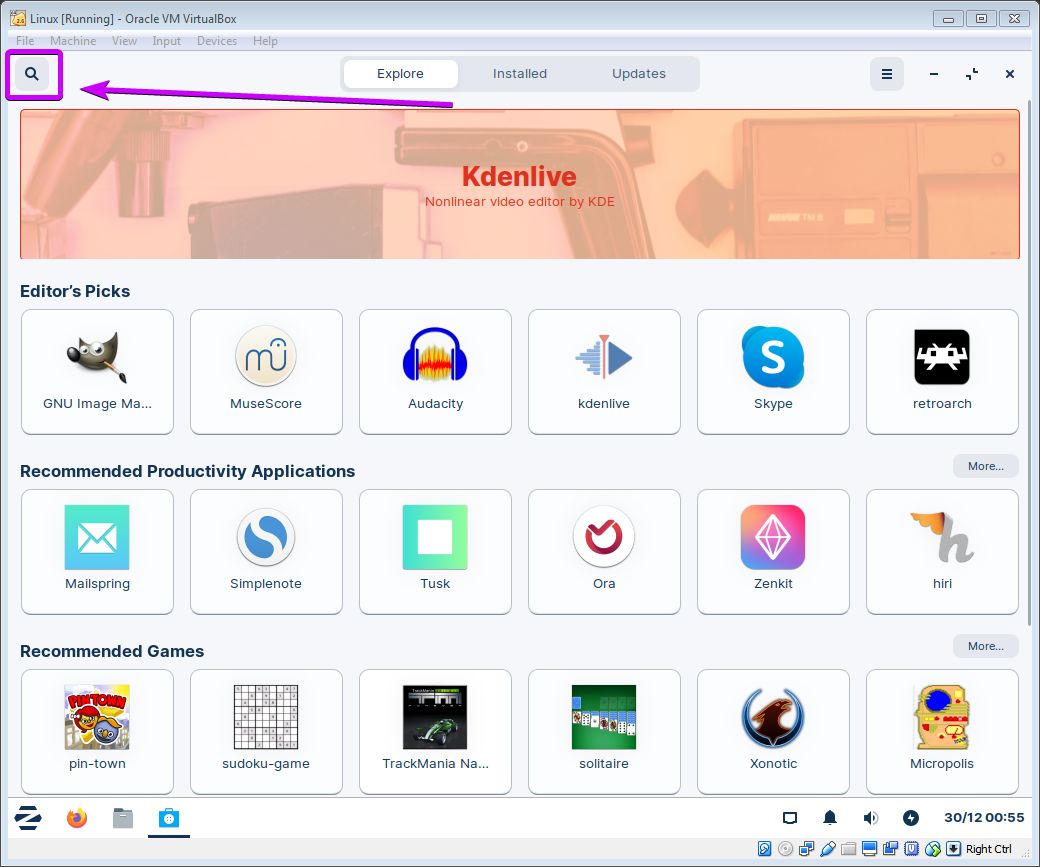
Task: Open the solitaire game card
Action: (604, 732)
